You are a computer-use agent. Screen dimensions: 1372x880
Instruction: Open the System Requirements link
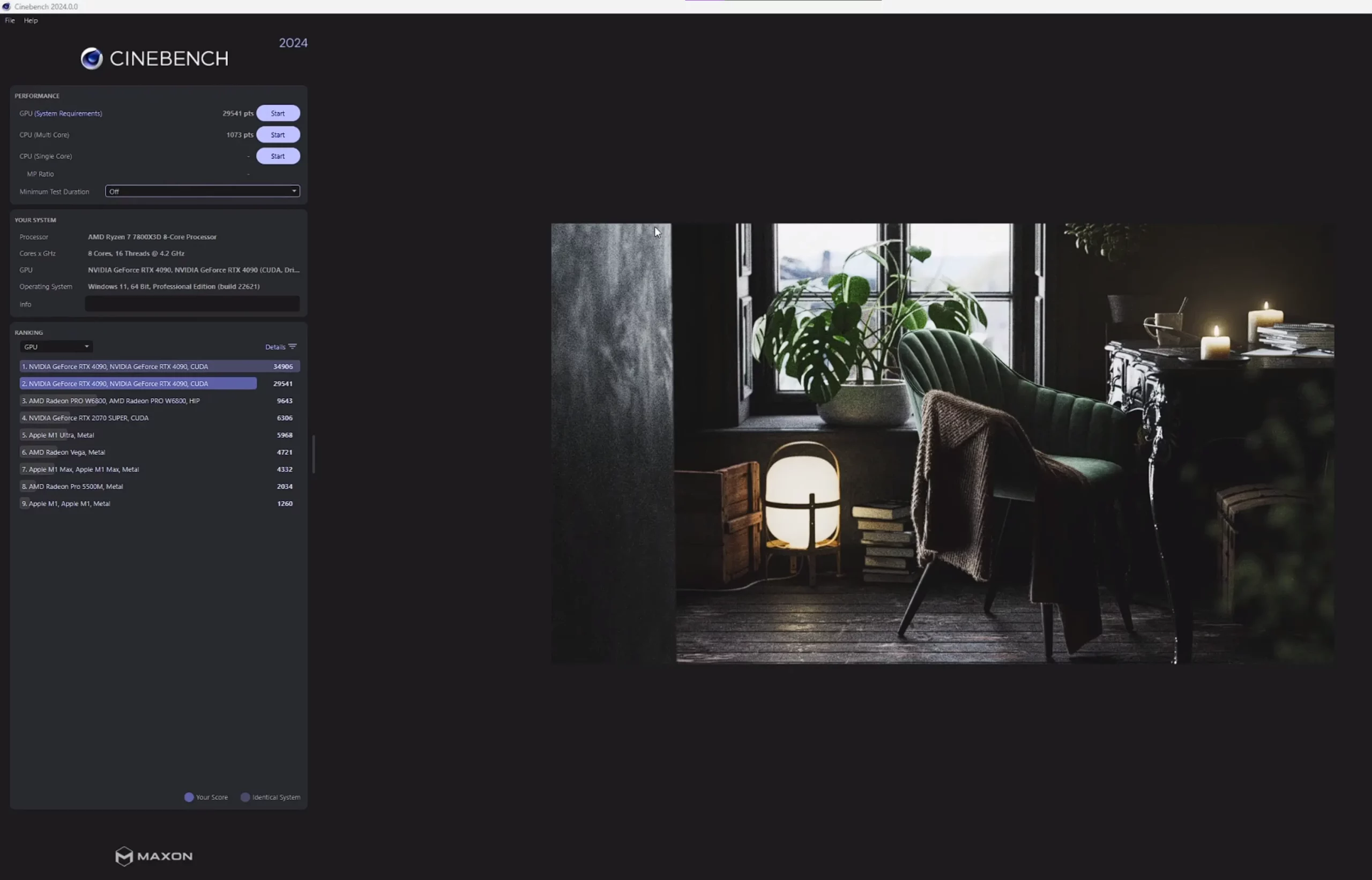tap(68, 113)
